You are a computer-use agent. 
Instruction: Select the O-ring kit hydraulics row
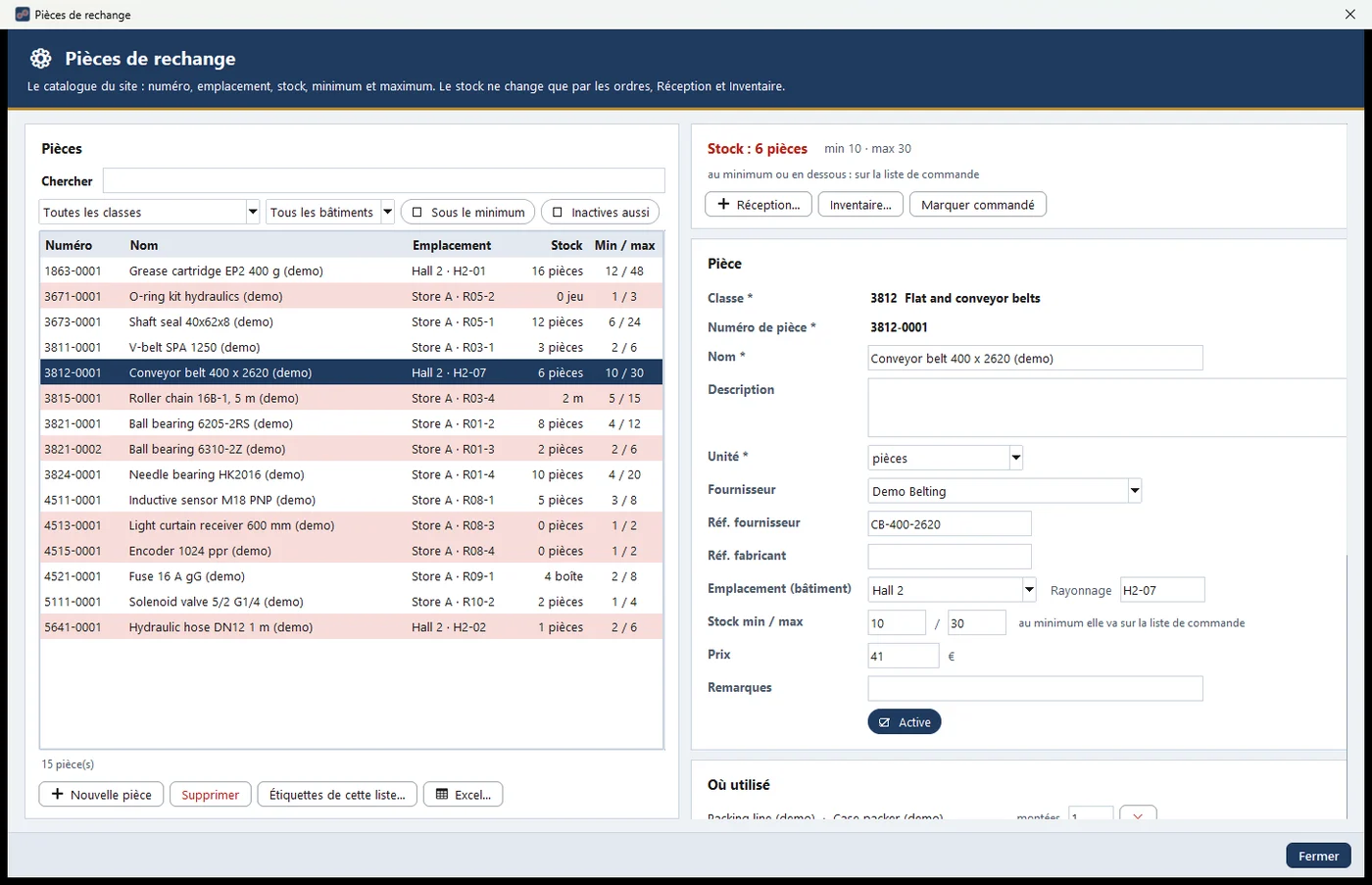pyautogui.click(x=352, y=296)
